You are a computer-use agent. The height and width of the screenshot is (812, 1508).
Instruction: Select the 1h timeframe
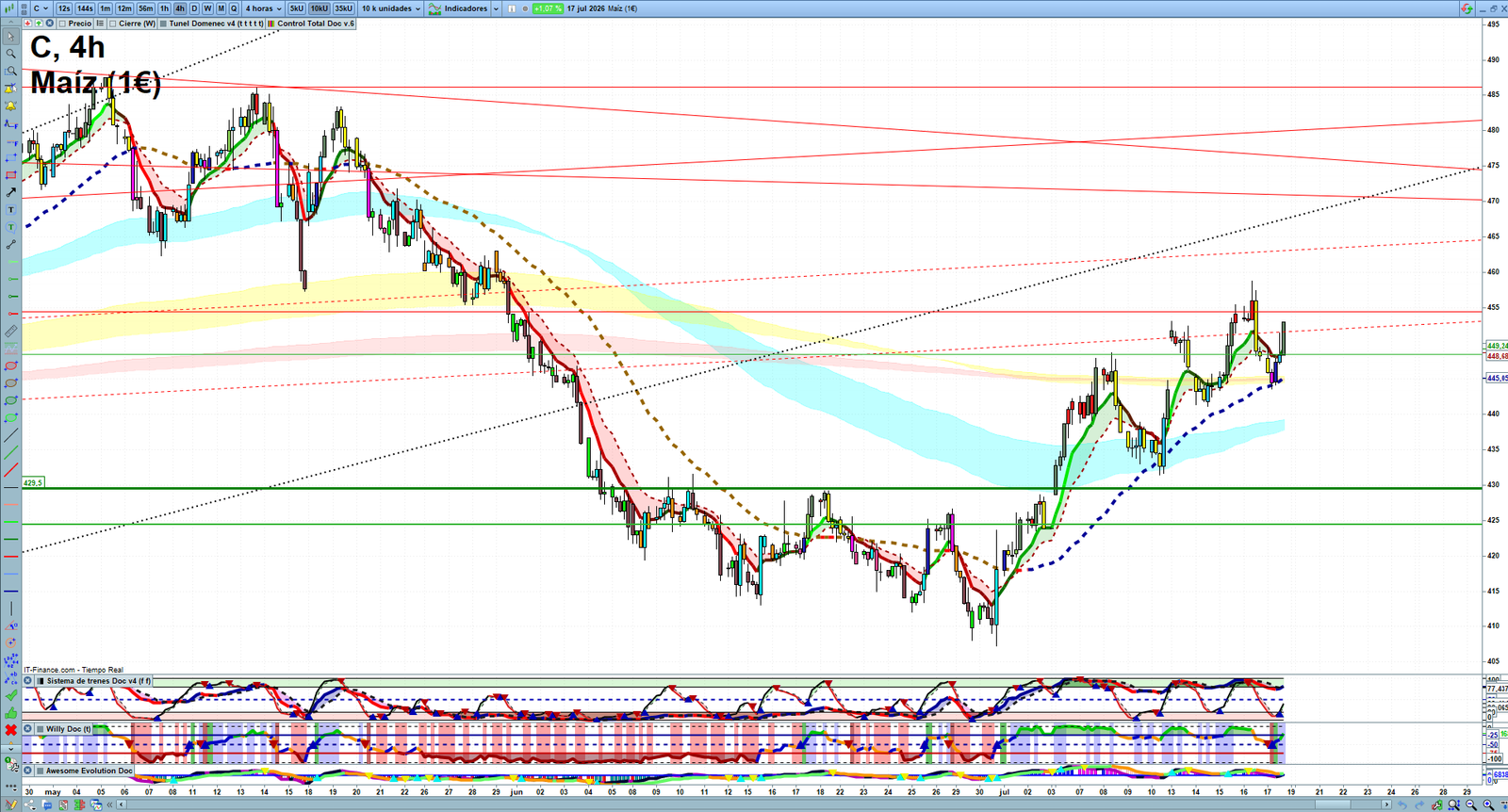tap(164, 8)
